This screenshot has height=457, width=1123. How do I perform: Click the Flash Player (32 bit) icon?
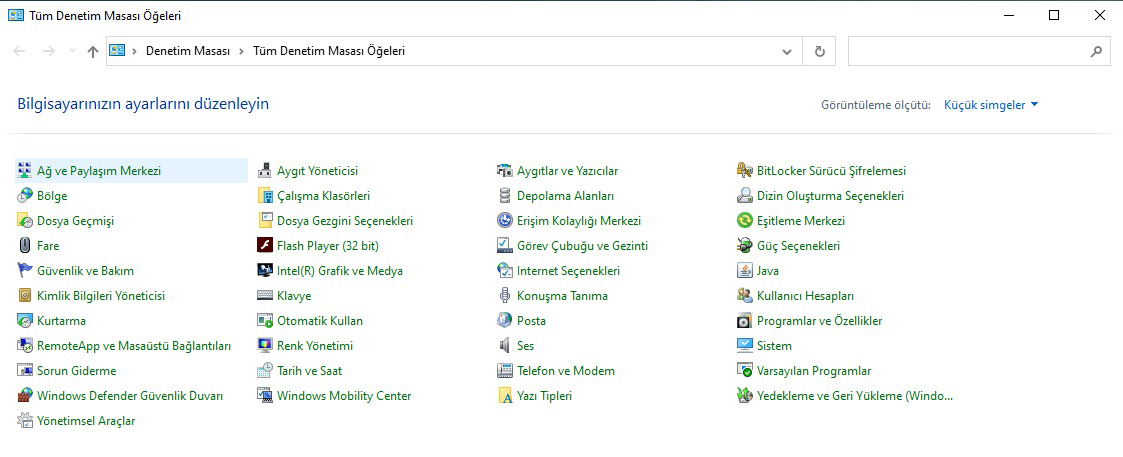pyautogui.click(x=265, y=246)
